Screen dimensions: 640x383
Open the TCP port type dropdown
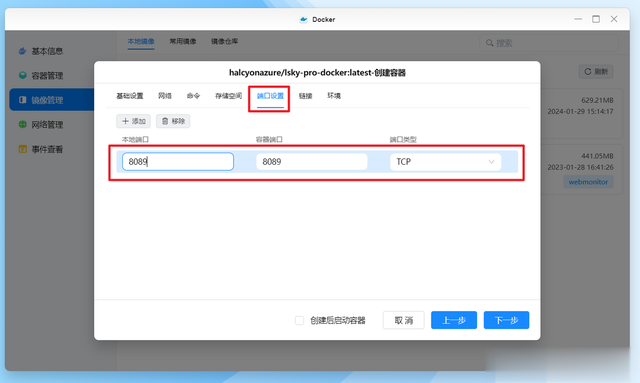[445, 162]
